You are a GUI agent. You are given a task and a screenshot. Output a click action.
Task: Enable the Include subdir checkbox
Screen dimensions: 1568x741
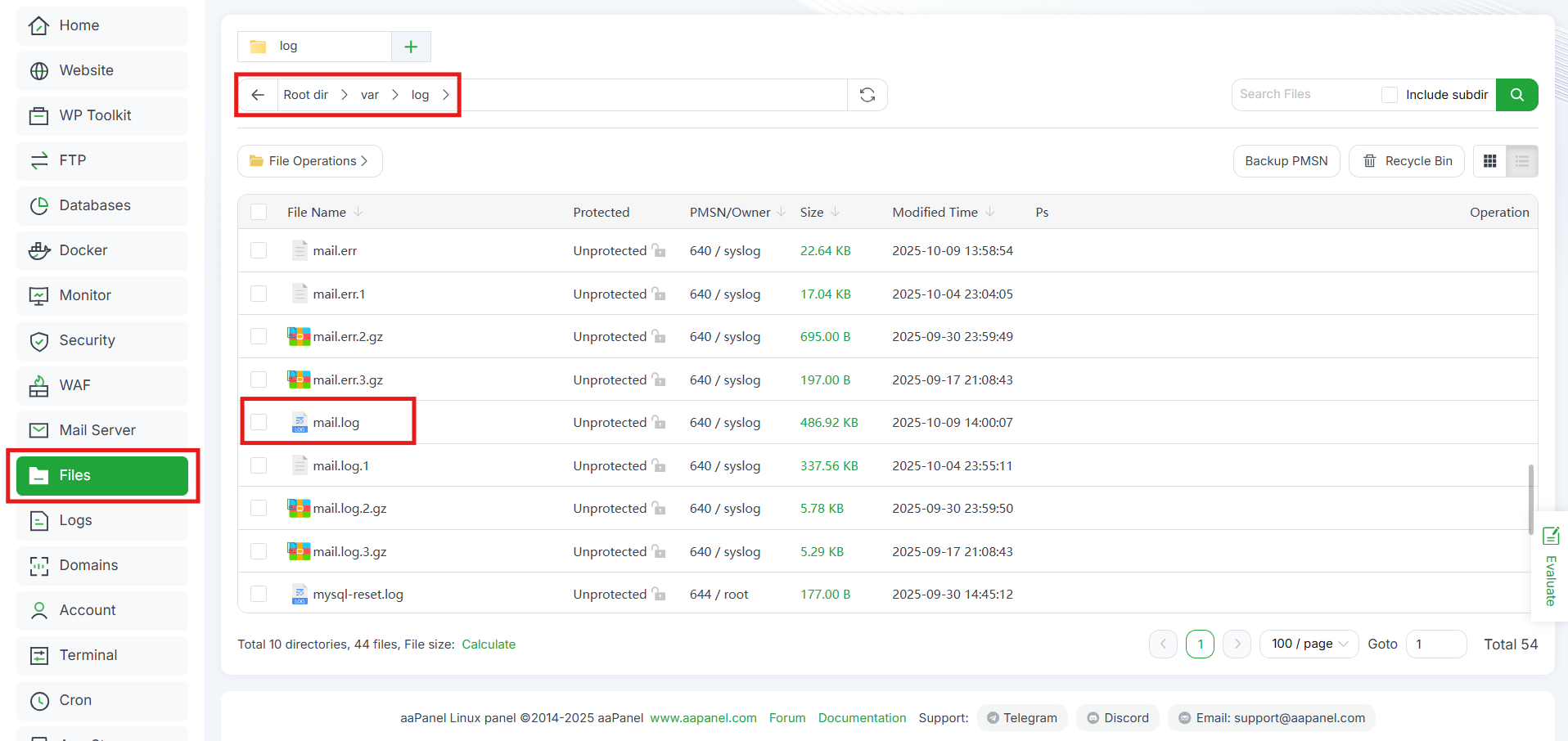pos(1389,95)
